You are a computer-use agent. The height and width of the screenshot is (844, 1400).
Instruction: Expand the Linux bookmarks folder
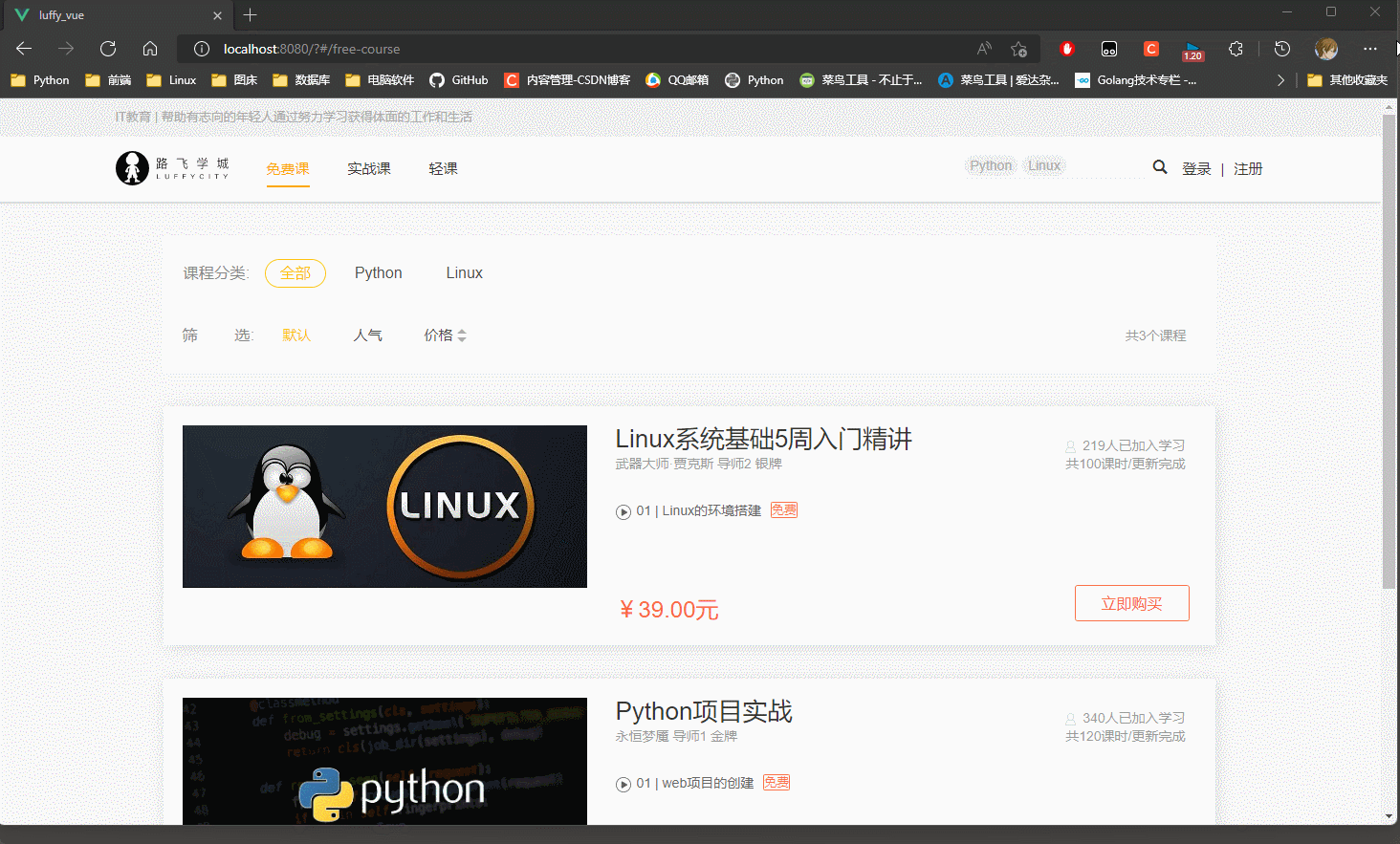tap(171, 80)
